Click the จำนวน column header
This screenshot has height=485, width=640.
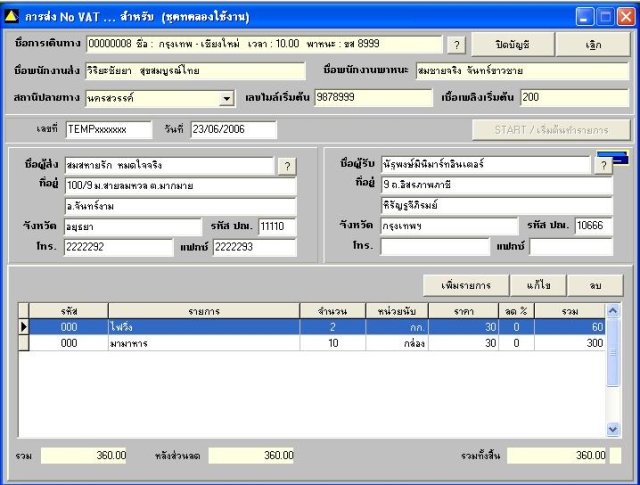(x=333, y=311)
